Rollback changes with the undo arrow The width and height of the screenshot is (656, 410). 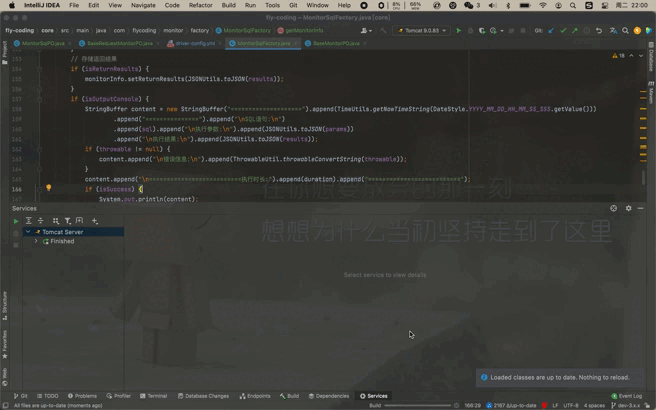click(x=599, y=31)
